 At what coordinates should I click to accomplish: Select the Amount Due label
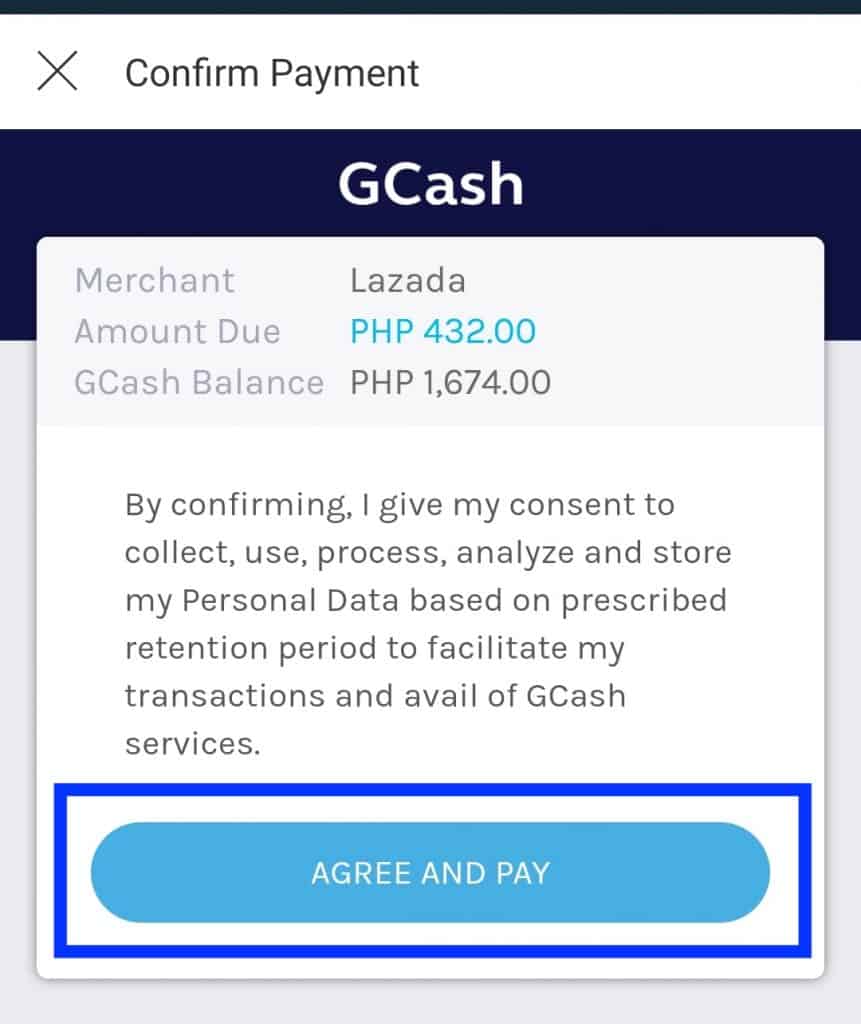click(177, 331)
